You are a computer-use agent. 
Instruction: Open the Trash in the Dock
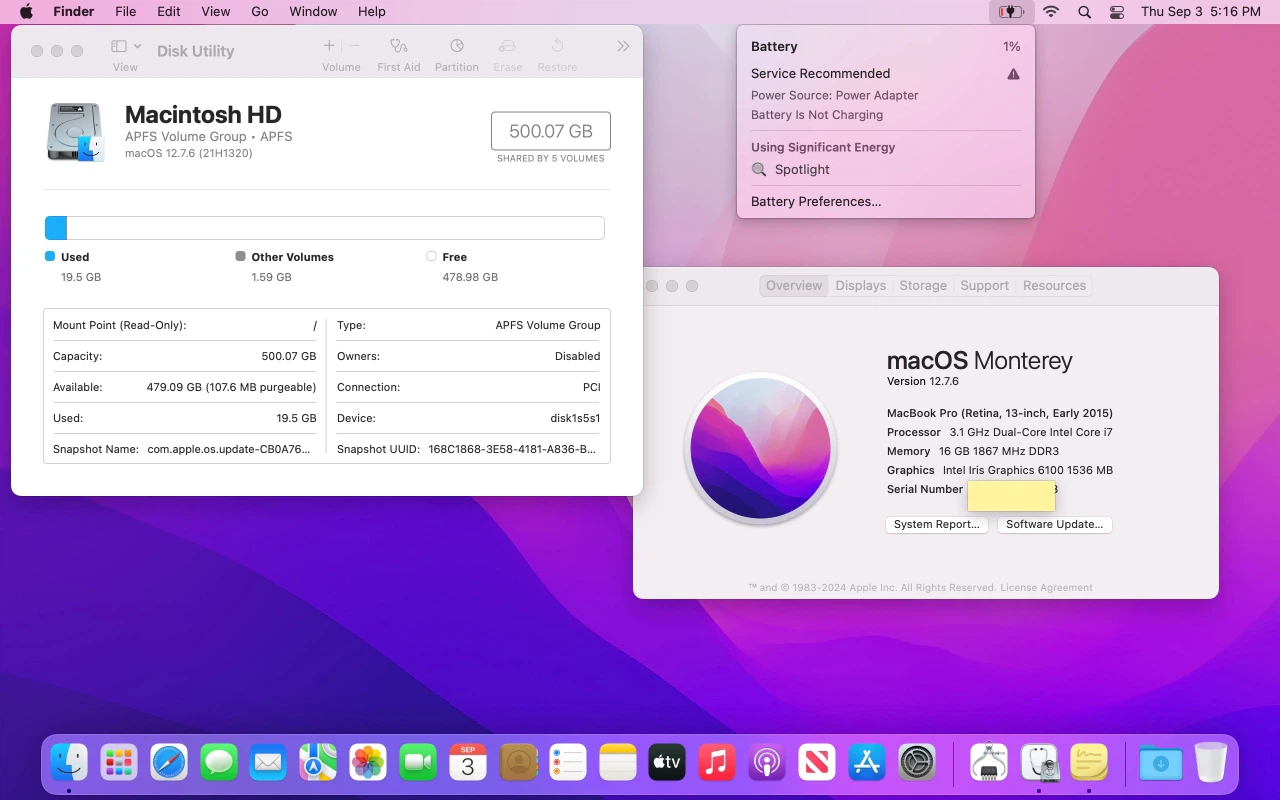tap(1210, 763)
